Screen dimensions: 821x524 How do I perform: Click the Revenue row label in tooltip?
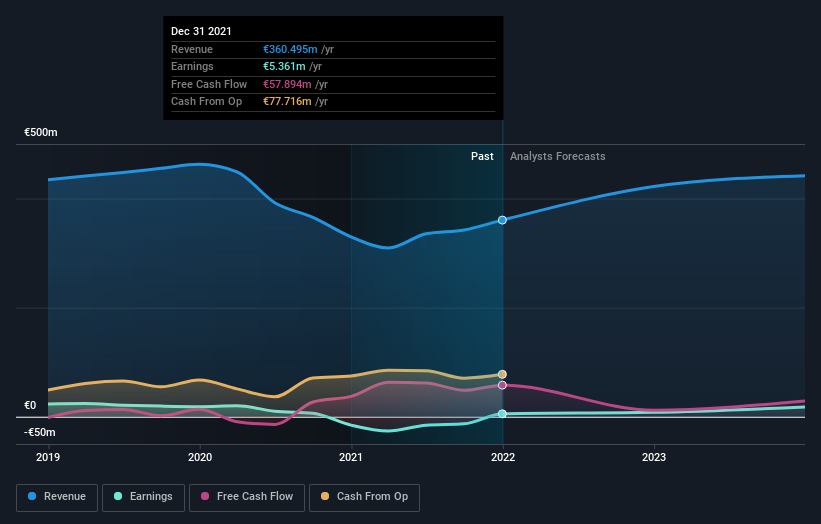(192, 49)
